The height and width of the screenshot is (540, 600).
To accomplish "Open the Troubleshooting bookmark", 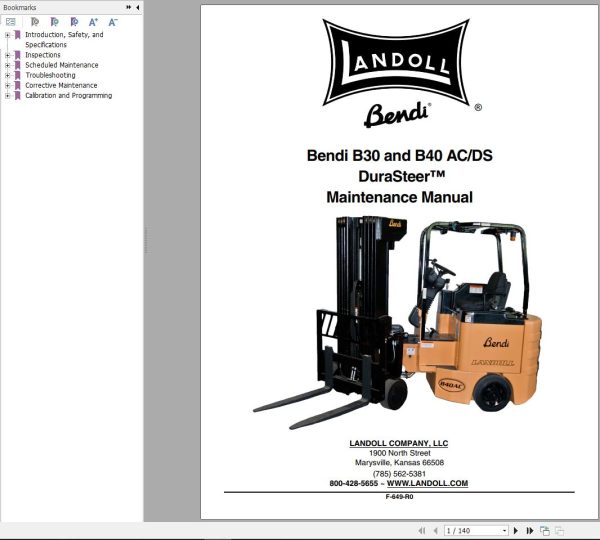I will click(50, 75).
